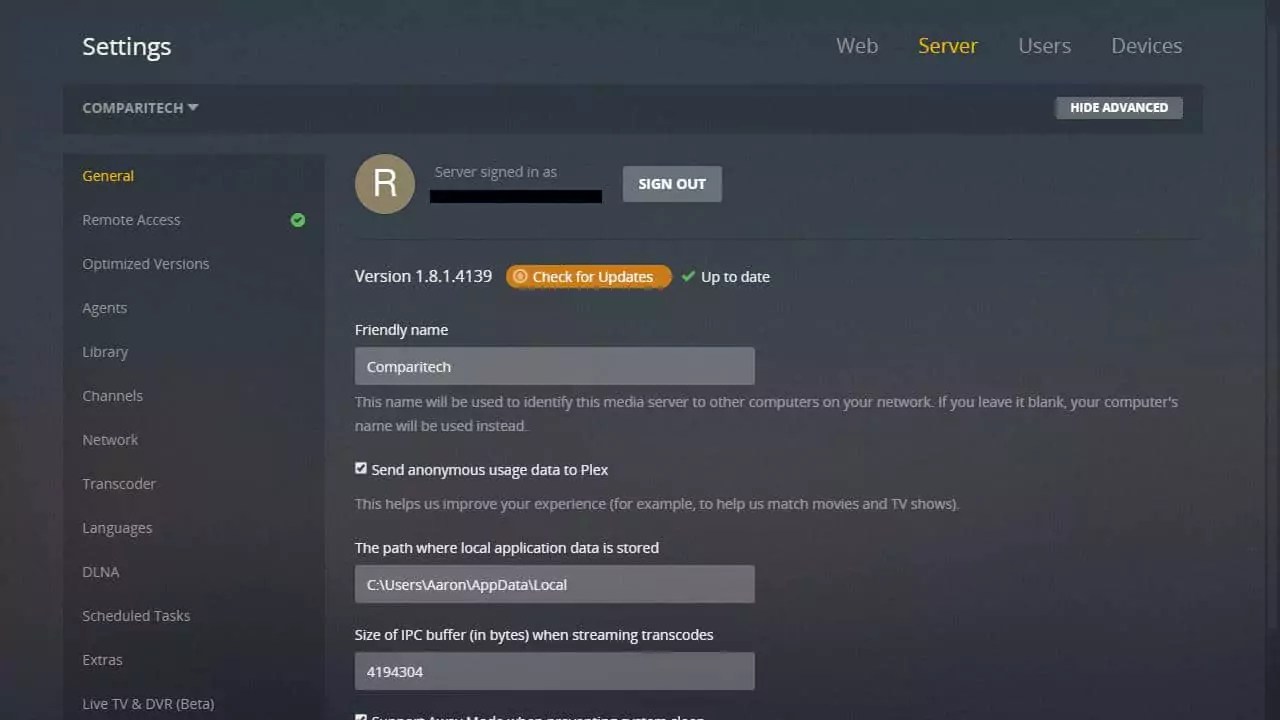Screen dimensions: 1280x720
Task: Open Live TV & DVR (Beta) section
Action: point(148,704)
